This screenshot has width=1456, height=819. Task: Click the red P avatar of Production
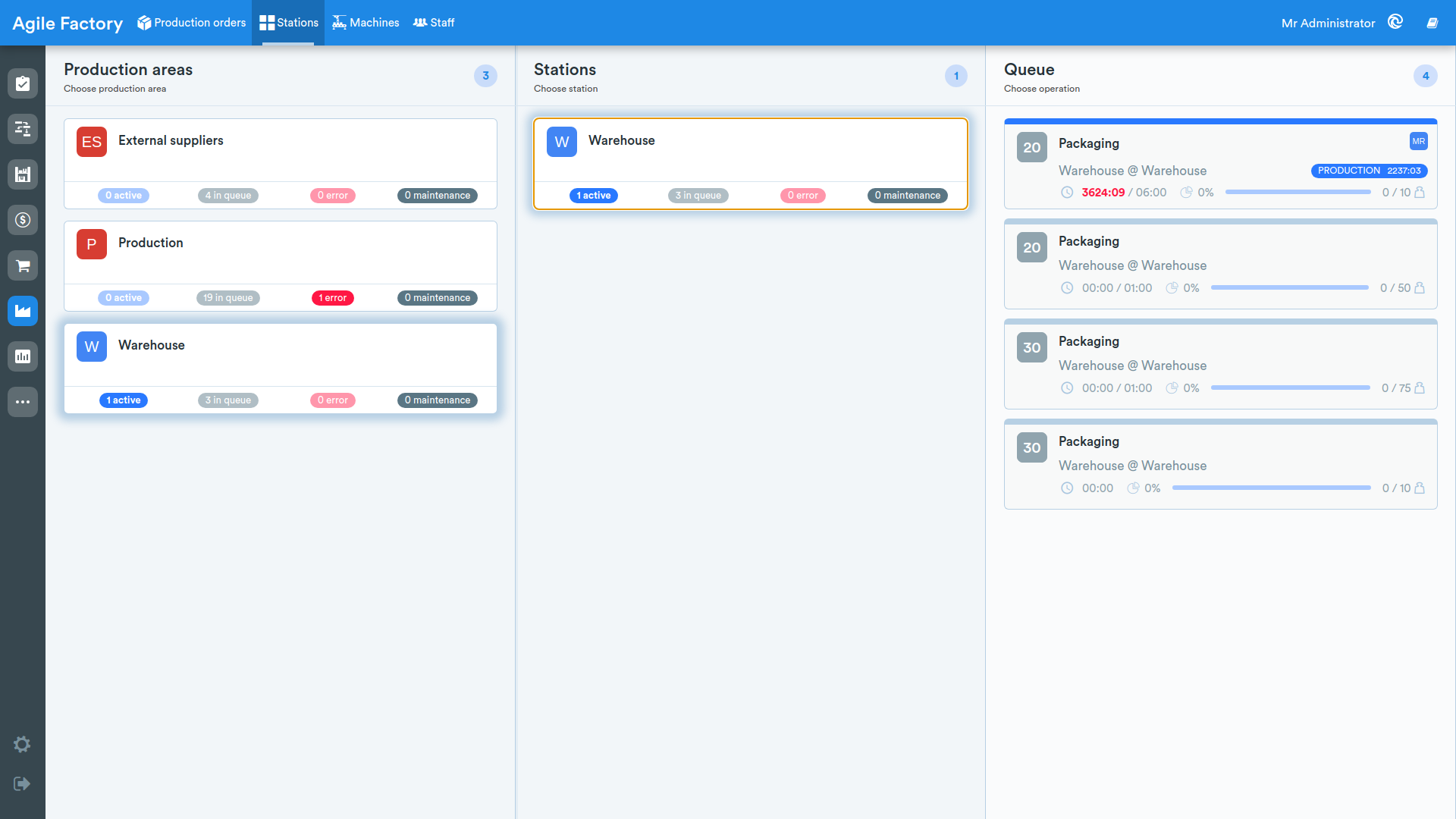(92, 244)
